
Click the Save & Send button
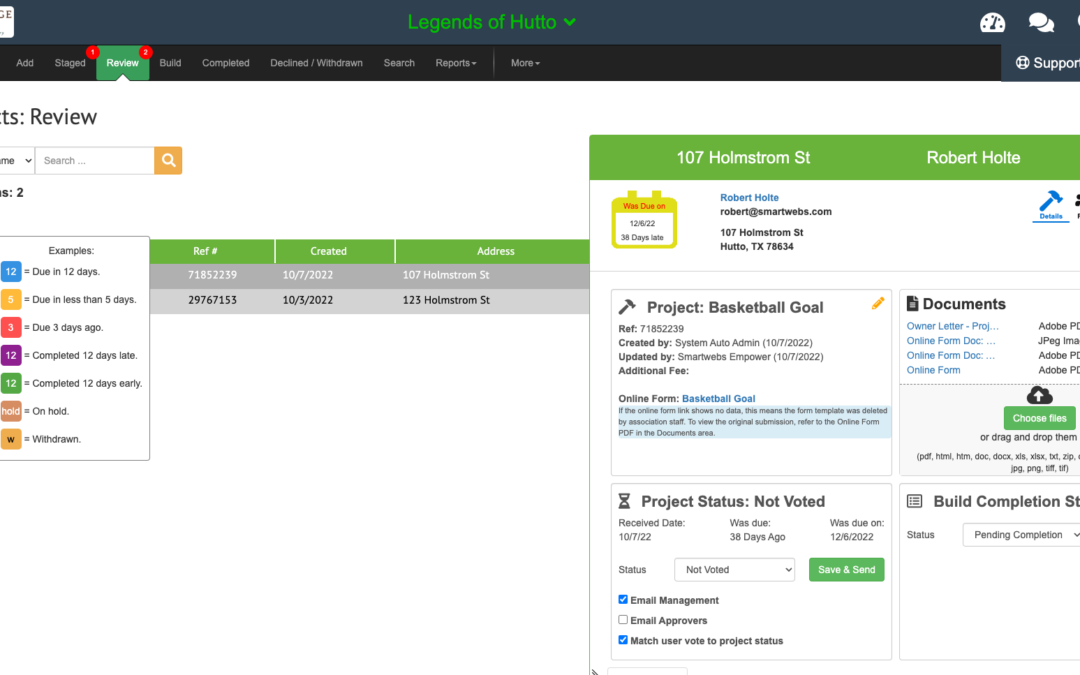(846, 569)
